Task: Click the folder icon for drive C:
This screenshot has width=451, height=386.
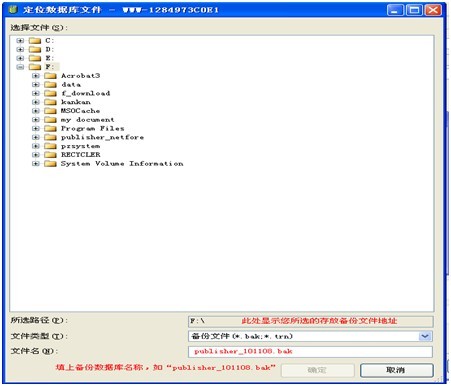Action: tap(35, 41)
